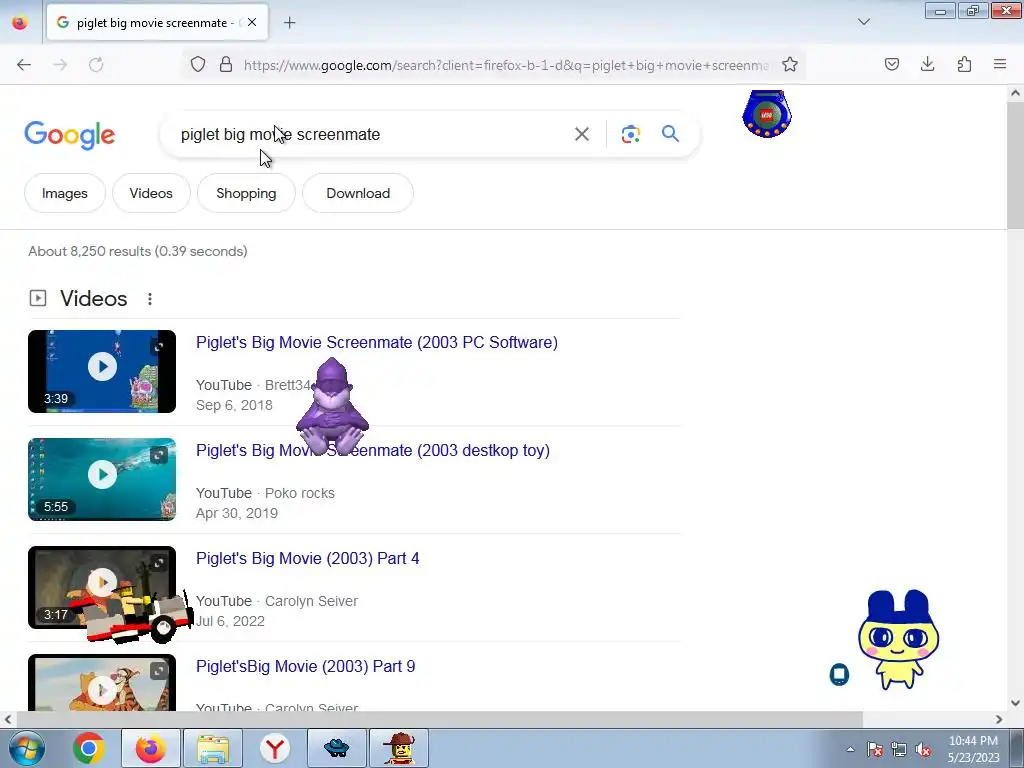Filter results by Videos
1024x768 pixels.
[x=151, y=193]
